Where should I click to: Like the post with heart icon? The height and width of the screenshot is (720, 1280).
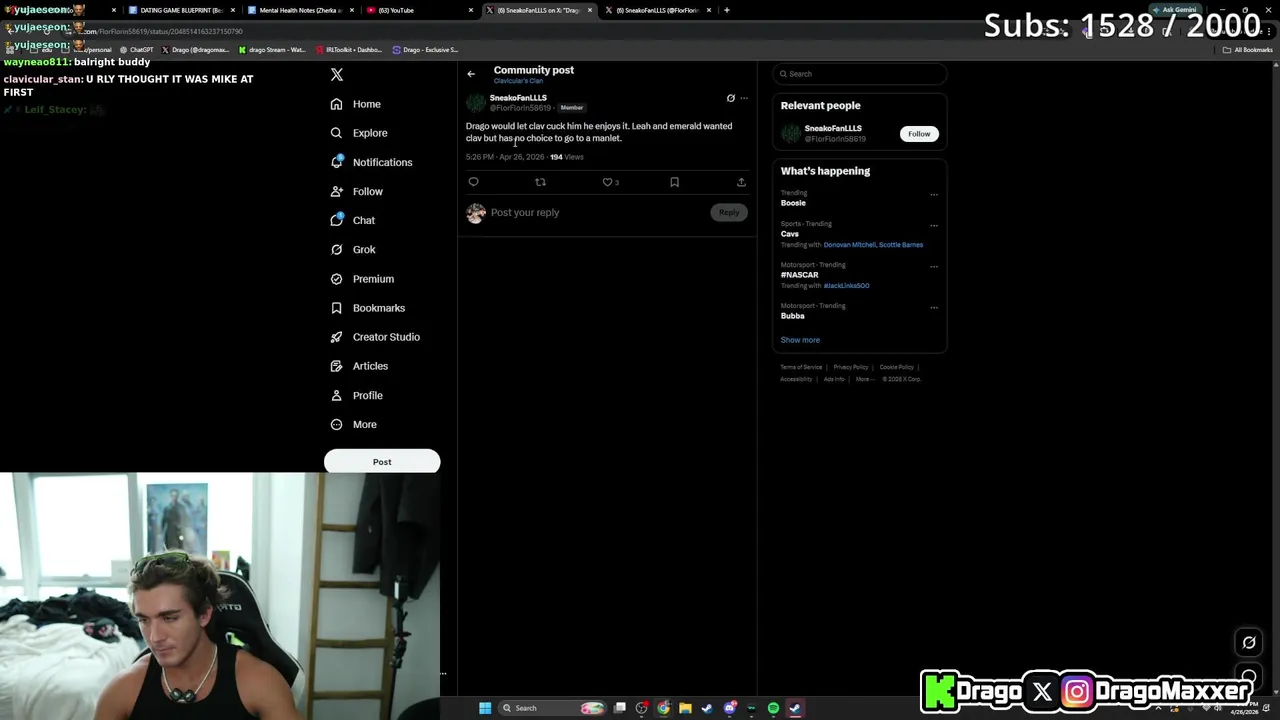tap(607, 182)
